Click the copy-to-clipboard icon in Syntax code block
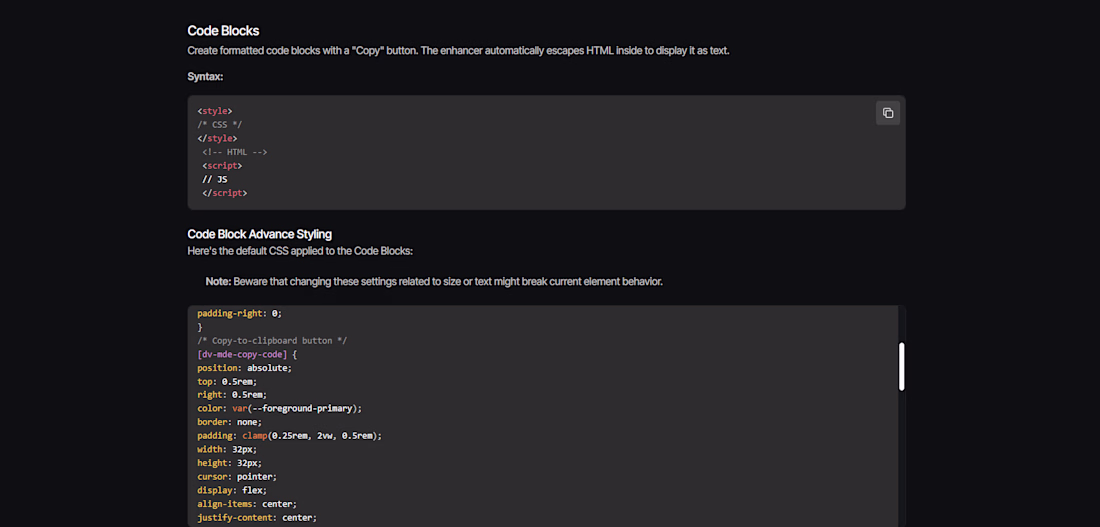Screen dimensions: 1100x527 [x=887, y=113]
